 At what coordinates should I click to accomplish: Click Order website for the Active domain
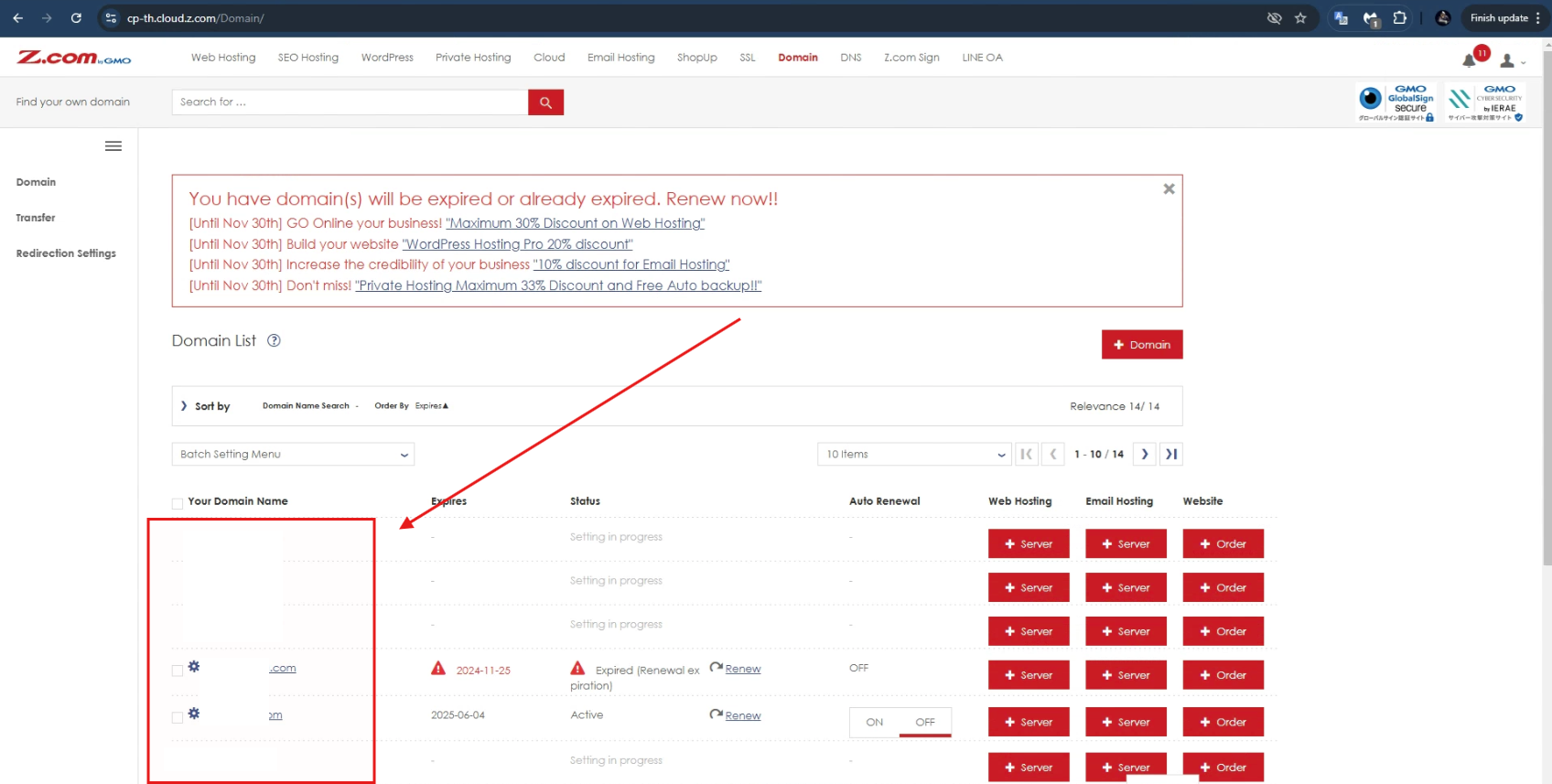pos(1223,722)
